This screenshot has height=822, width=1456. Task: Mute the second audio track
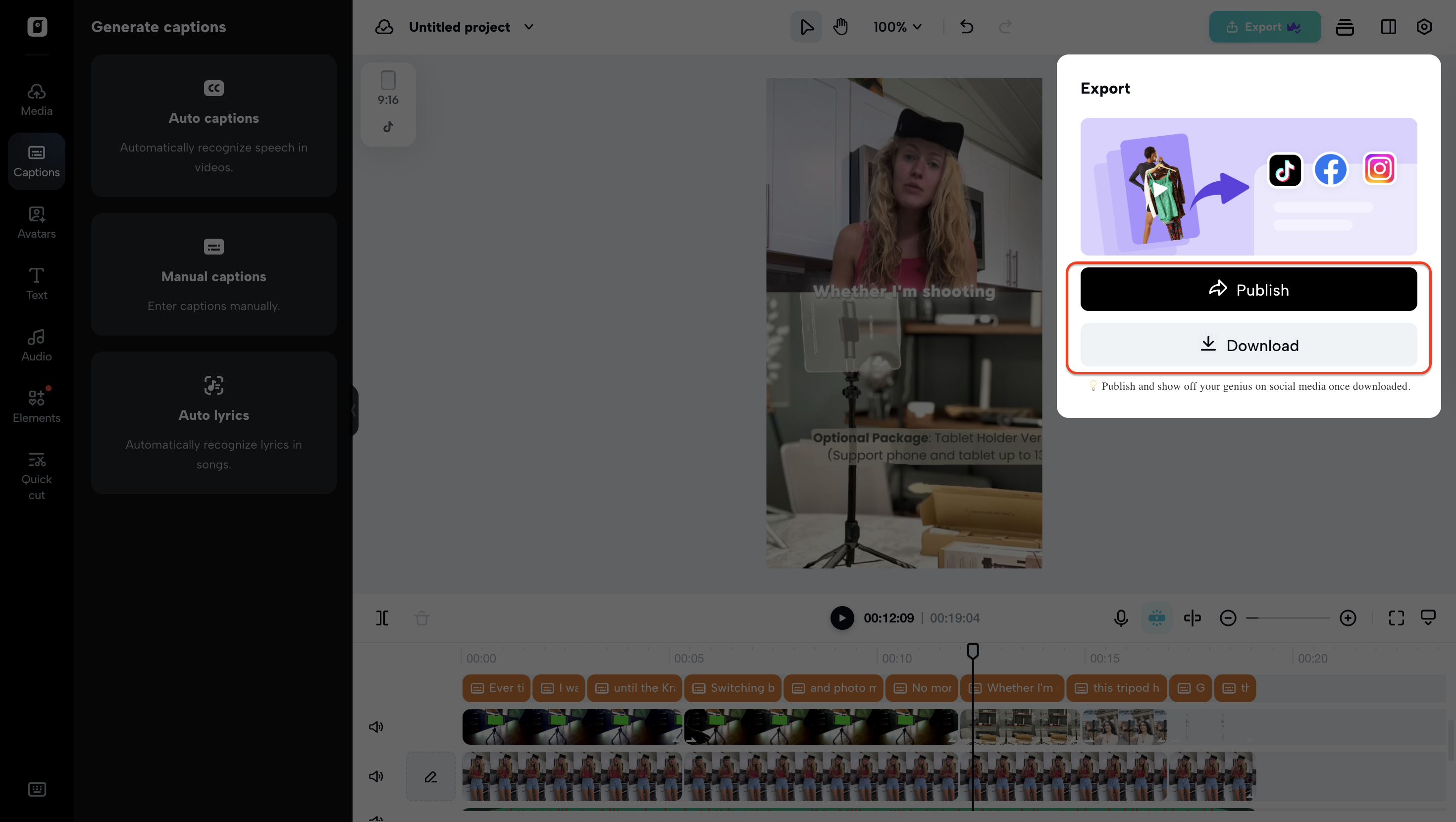(376, 776)
